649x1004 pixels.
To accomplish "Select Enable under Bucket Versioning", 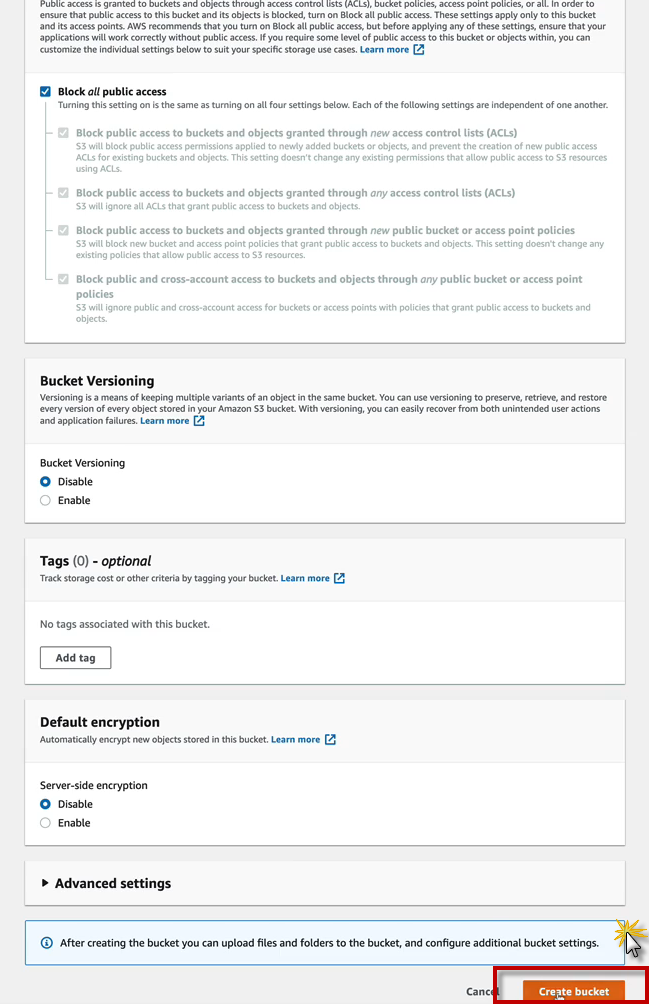I will pos(45,501).
